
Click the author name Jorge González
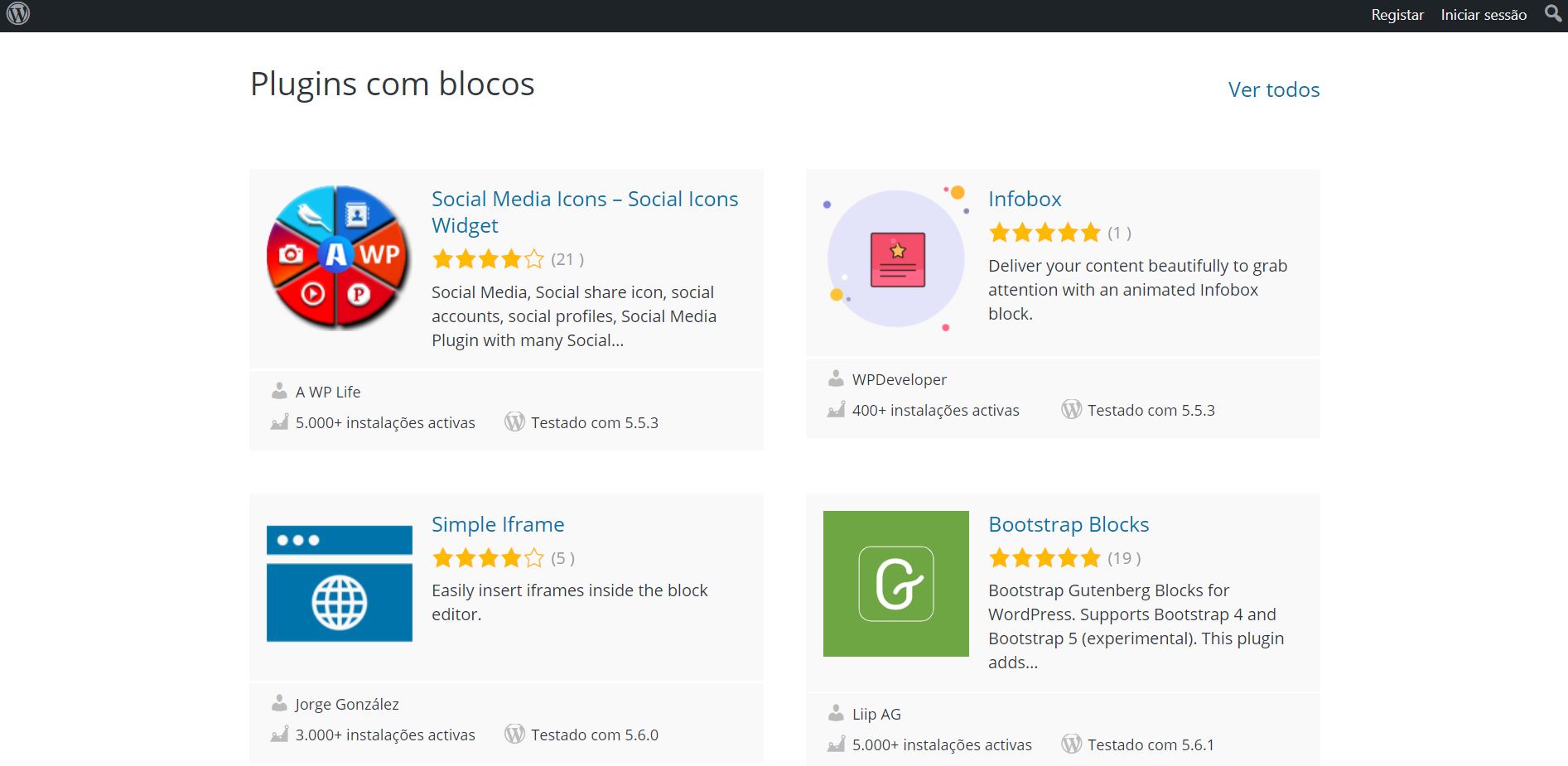click(347, 704)
